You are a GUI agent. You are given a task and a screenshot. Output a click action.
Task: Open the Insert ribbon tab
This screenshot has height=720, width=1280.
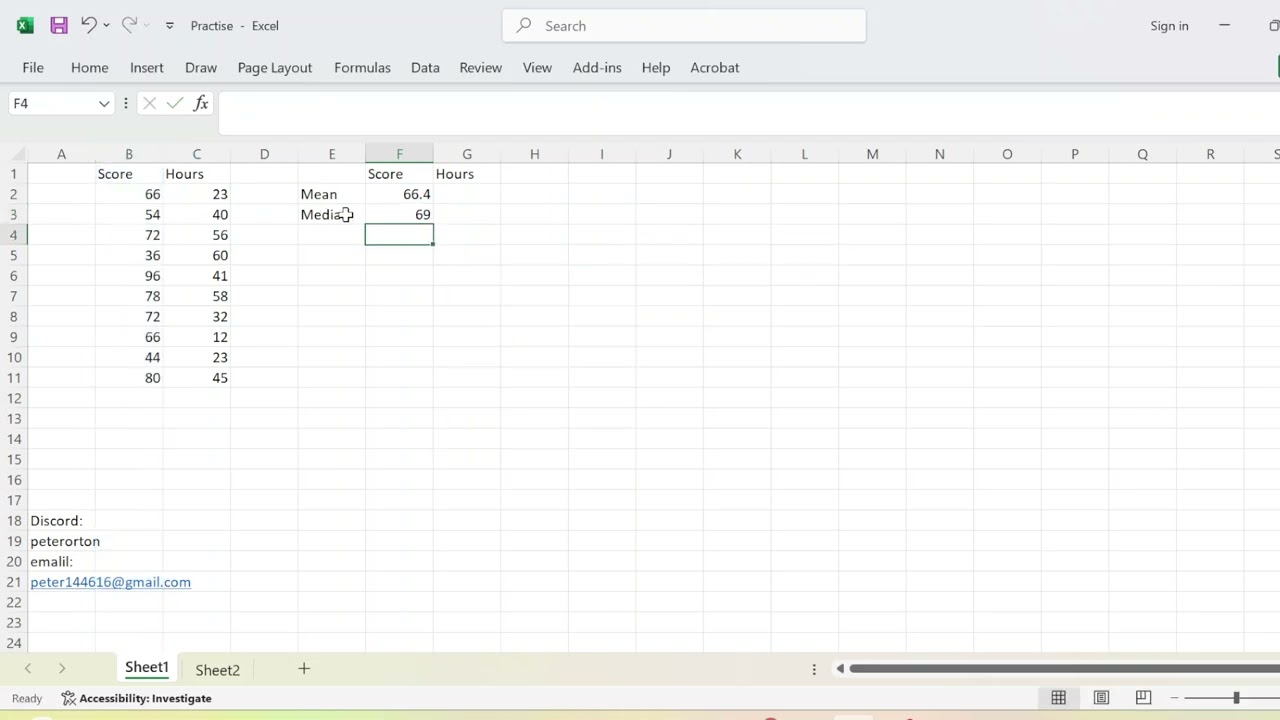pyautogui.click(x=146, y=67)
